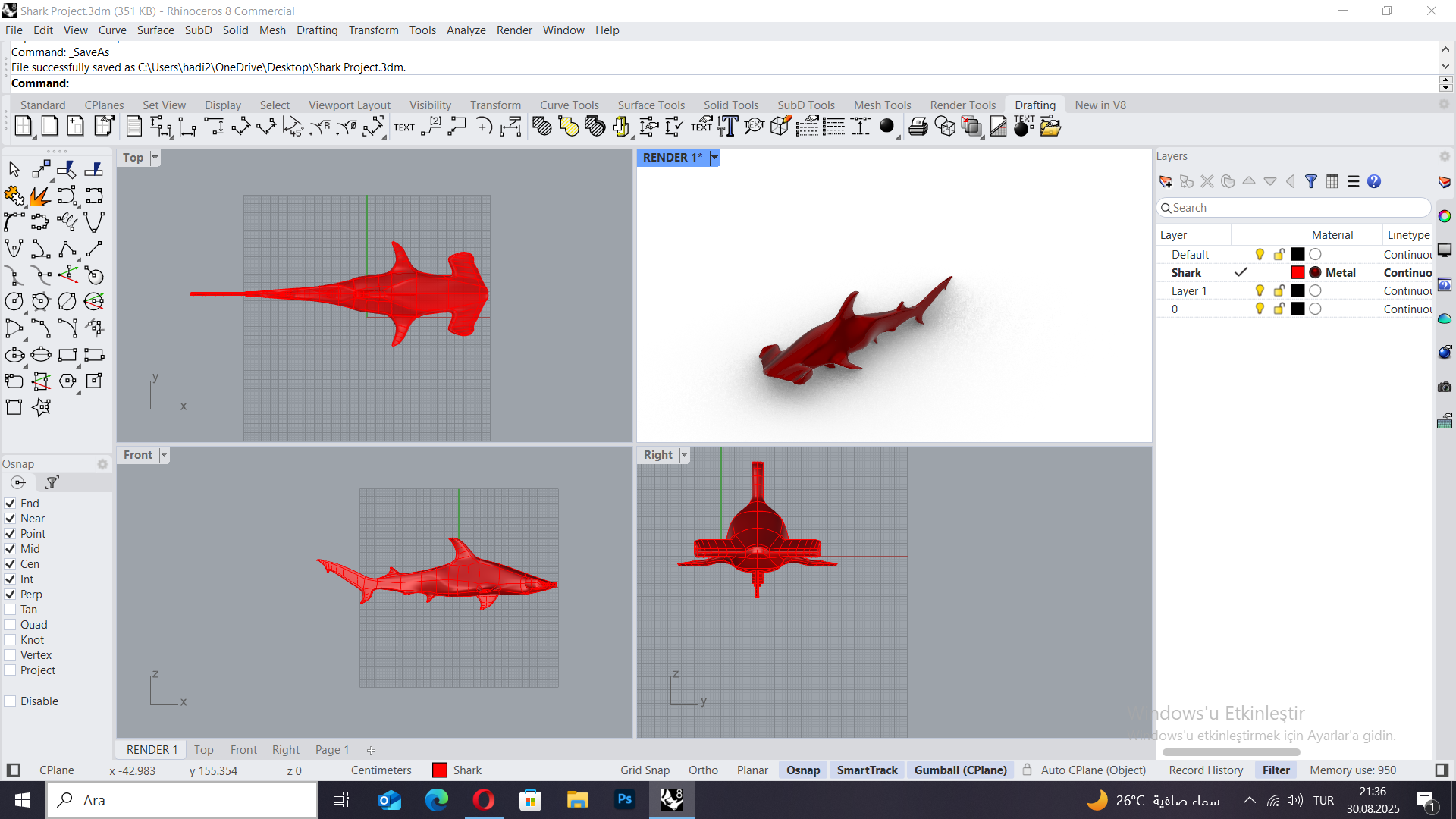Open the Display monitor panel icon

click(x=1445, y=250)
